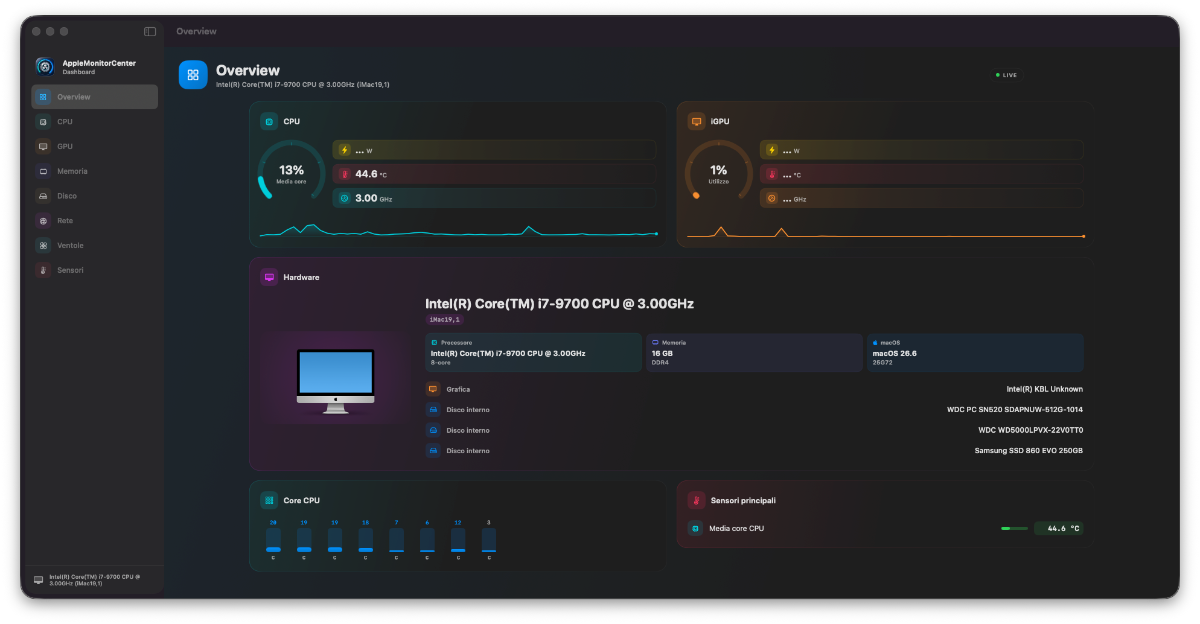The width and height of the screenshot is (1200, 624).
Task: Click the iMac hardware thumbnail
Action: [x=335, y=381]
